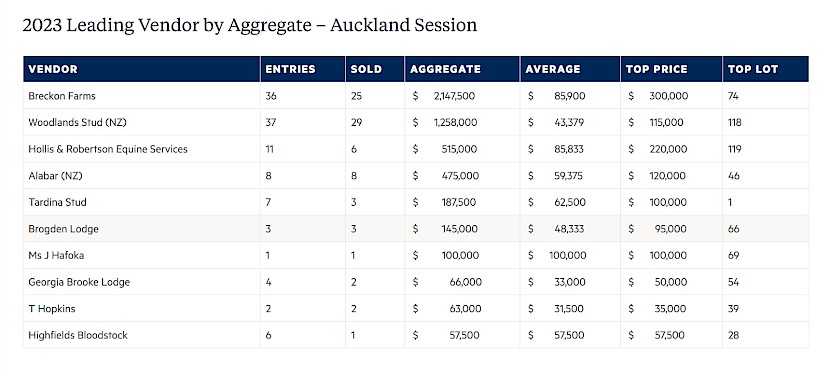The width and height of the screenshot is (830, 375).
Task: Select the Highfields Bloodstock row
Action: pyautogui.click(x=416, y=335)
